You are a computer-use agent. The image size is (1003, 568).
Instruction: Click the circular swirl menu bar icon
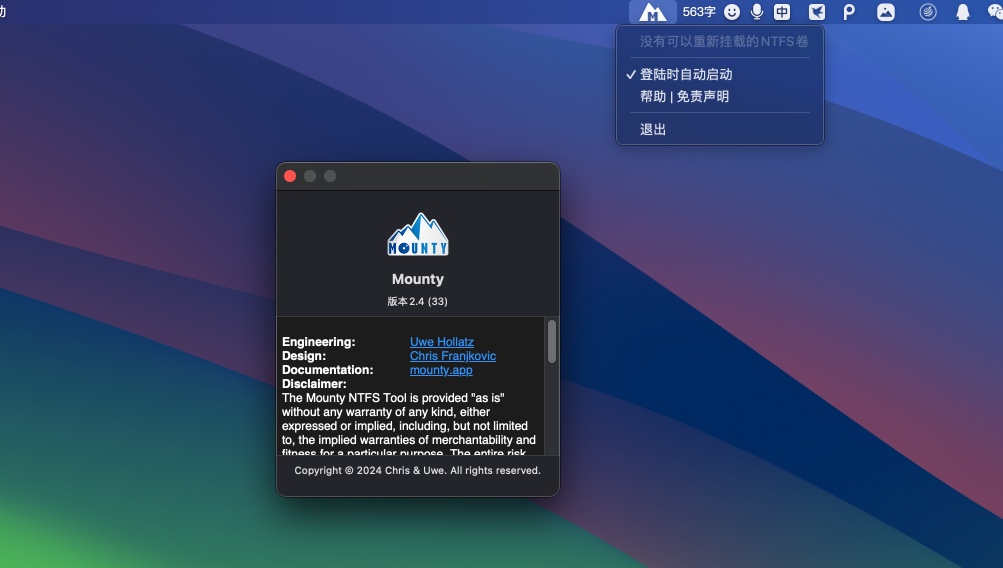pyautogui.click(x=928, y=12)
